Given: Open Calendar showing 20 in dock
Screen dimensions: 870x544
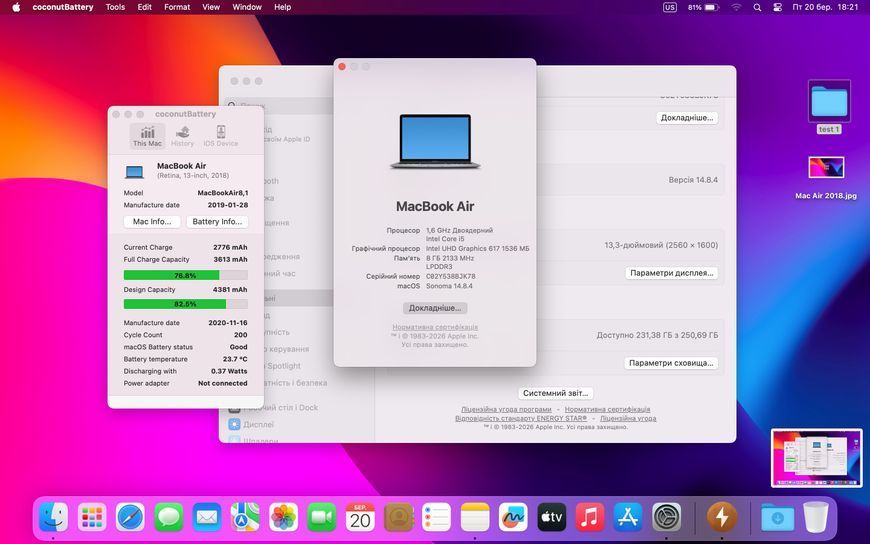Looking at the screenshot, I should point(360,517).
